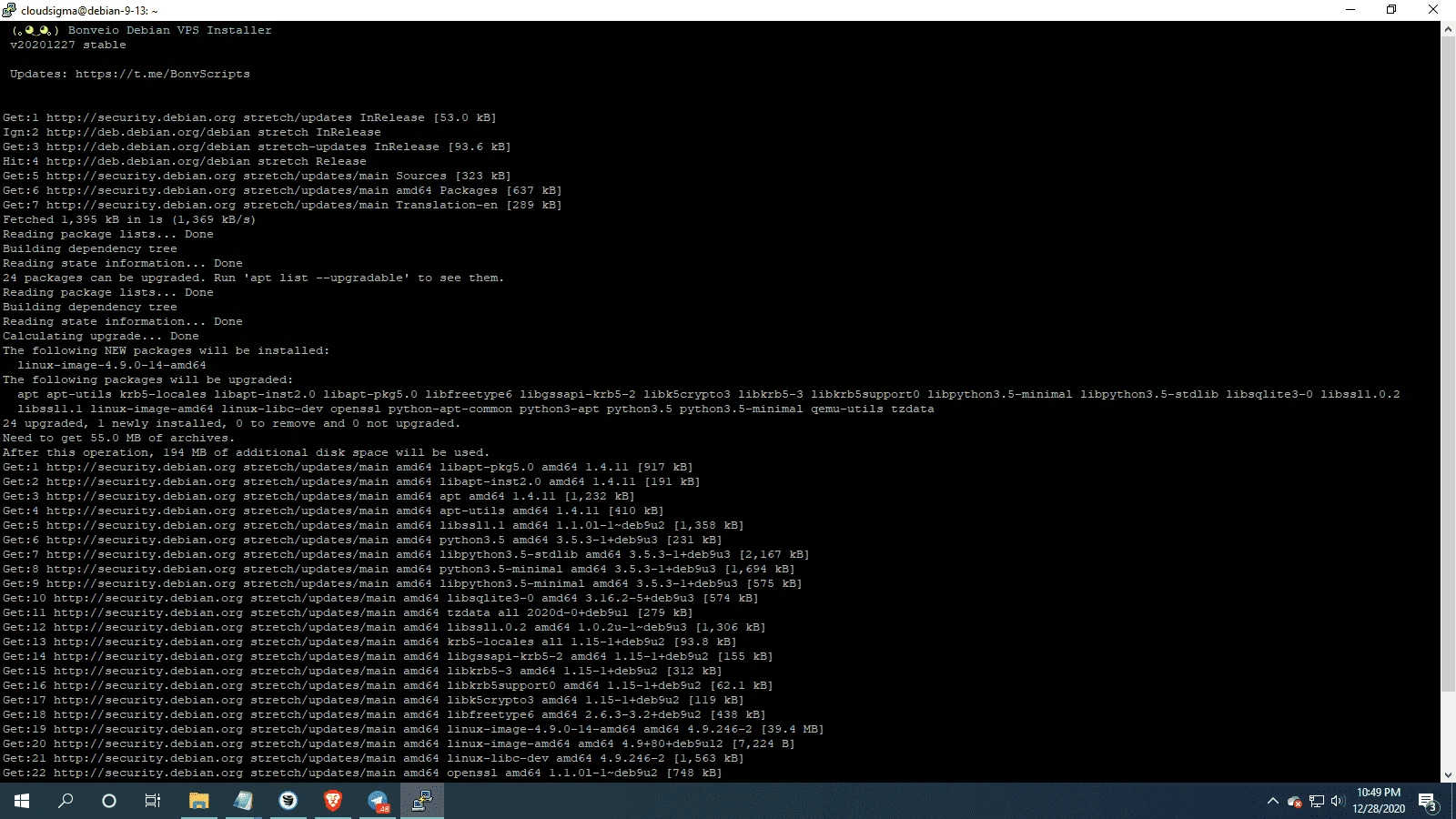Click the 'Bonveio Debian VPS Installer' header text
Viewport: 1456px width, 819px height.
point(169,30)
